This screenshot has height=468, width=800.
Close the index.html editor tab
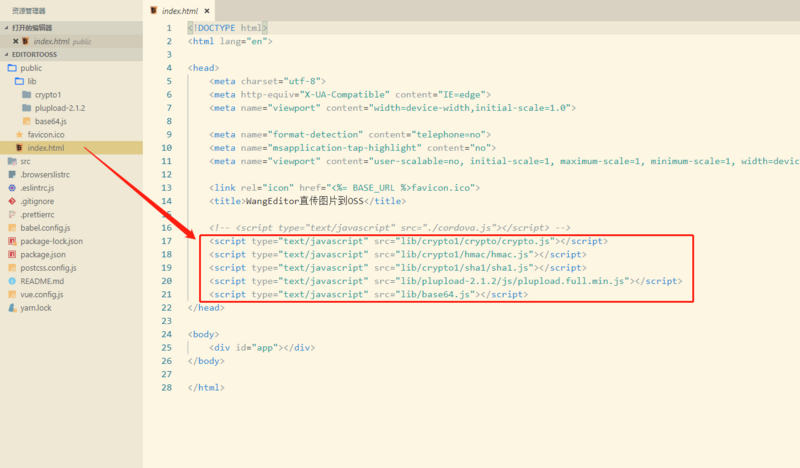pos(207,11)
